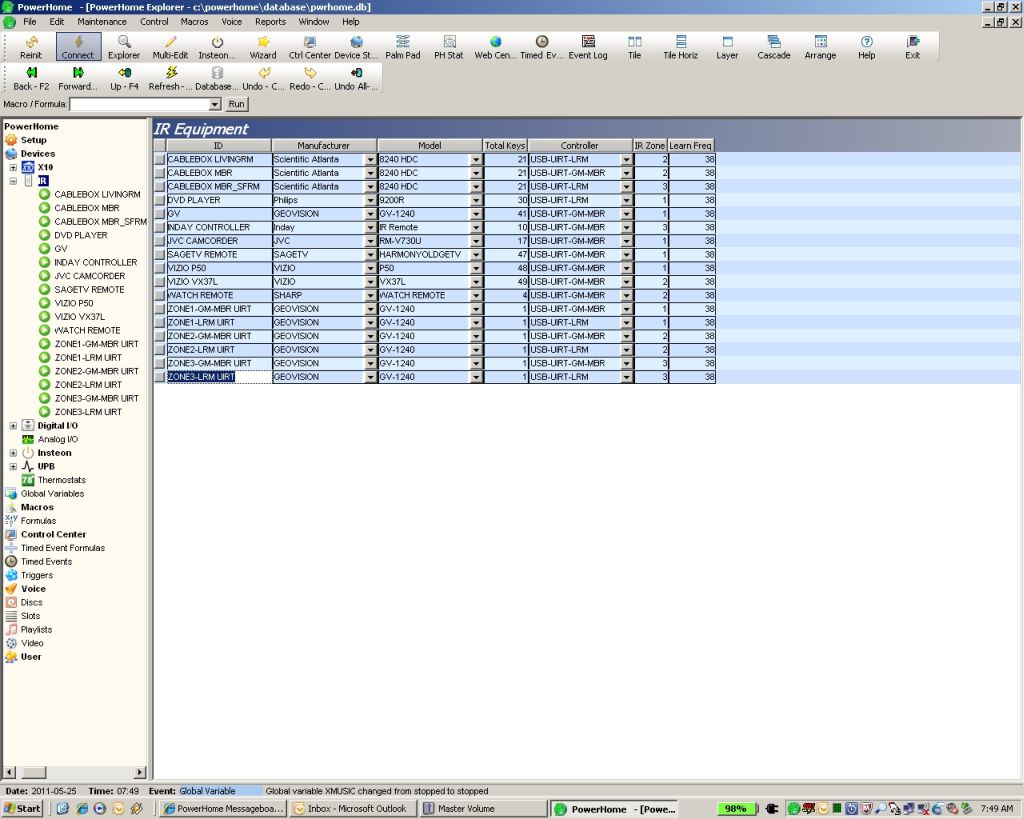Click the Refresh toolbar icon
The width and height of the screenshot is (1024, 819).
pos(170,77)
